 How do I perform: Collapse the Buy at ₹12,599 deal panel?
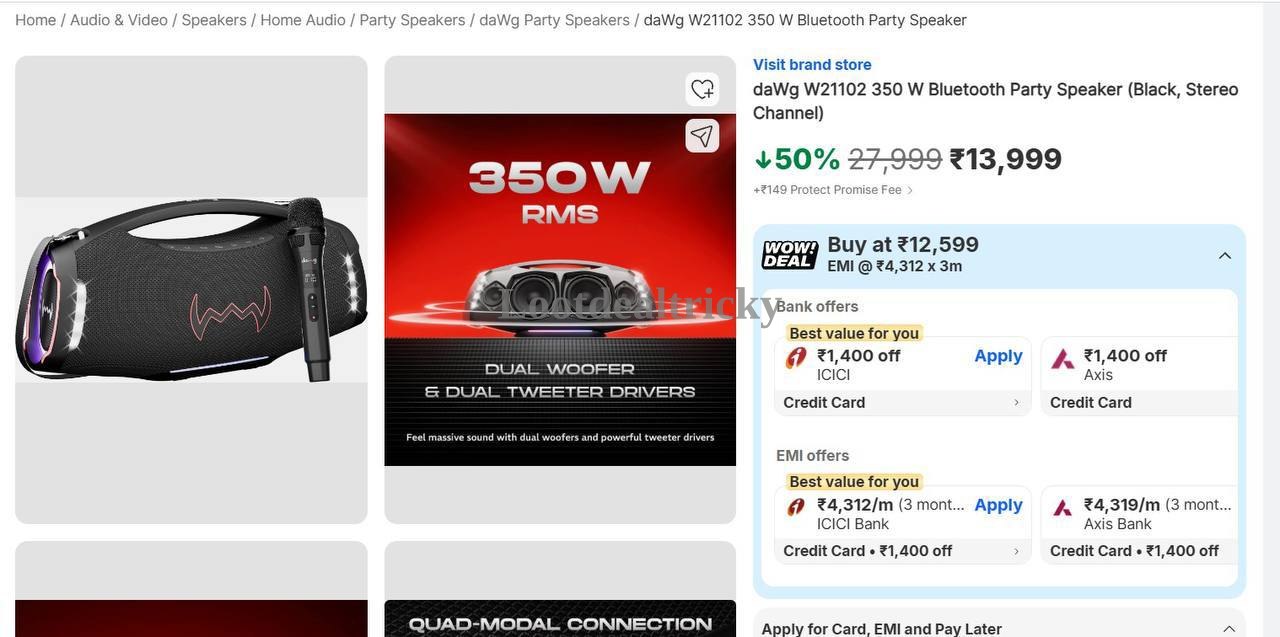click(x=1224, y=256)
